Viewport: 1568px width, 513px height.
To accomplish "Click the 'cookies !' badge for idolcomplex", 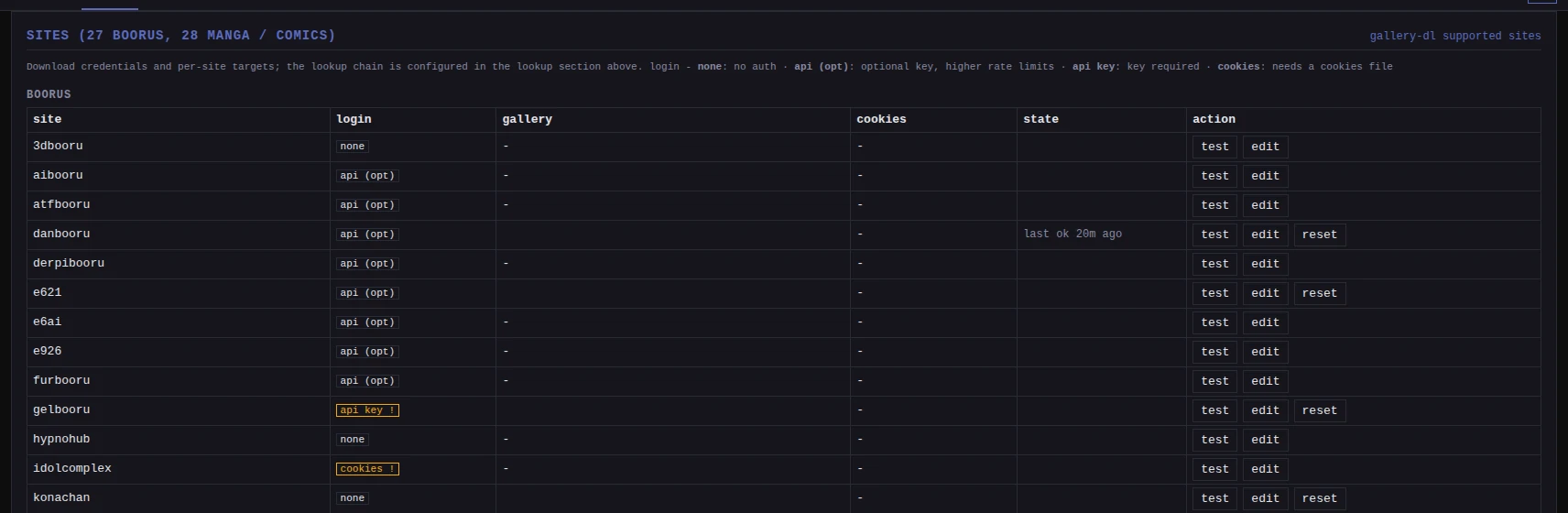I will pos(367,469).
